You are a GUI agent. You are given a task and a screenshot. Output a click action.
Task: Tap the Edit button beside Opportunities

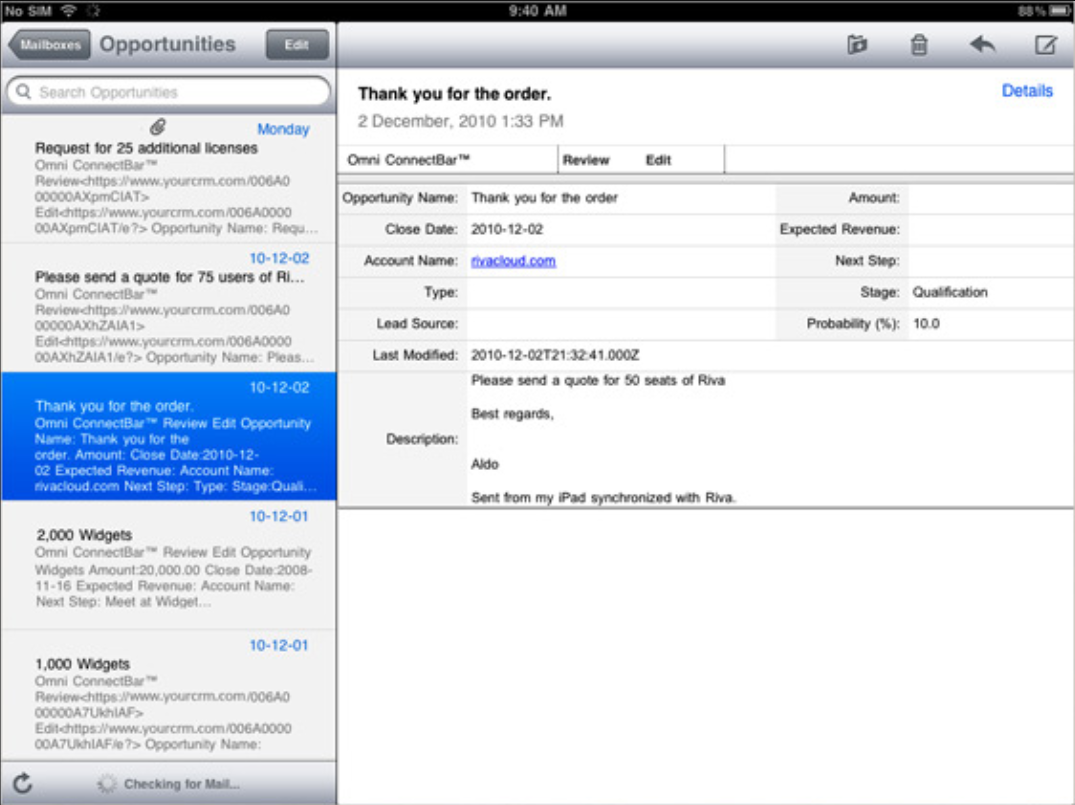tap(297, 45)
